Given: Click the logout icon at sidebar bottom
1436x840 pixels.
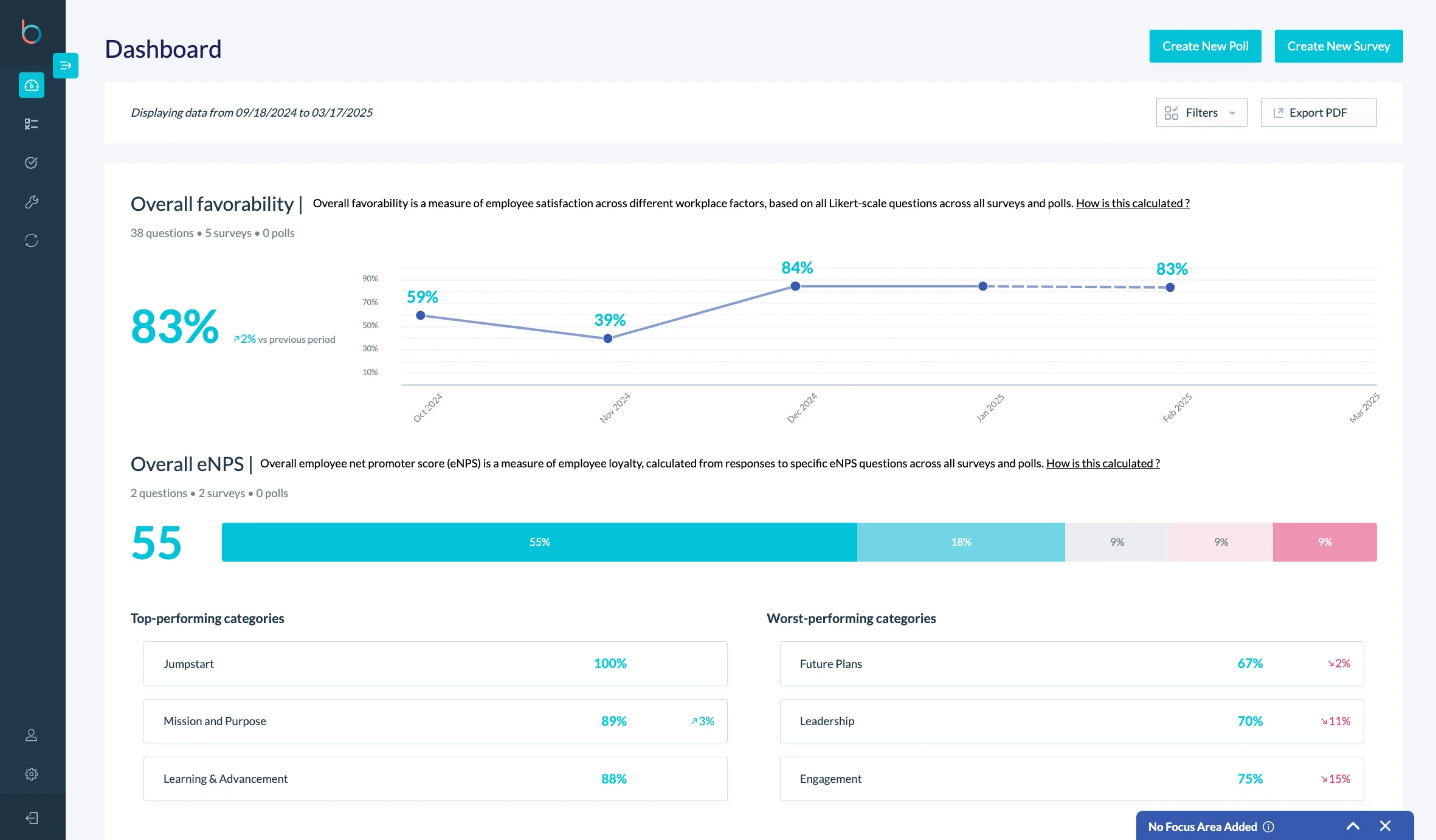Looking at the screenshot, I should [31, 818].
